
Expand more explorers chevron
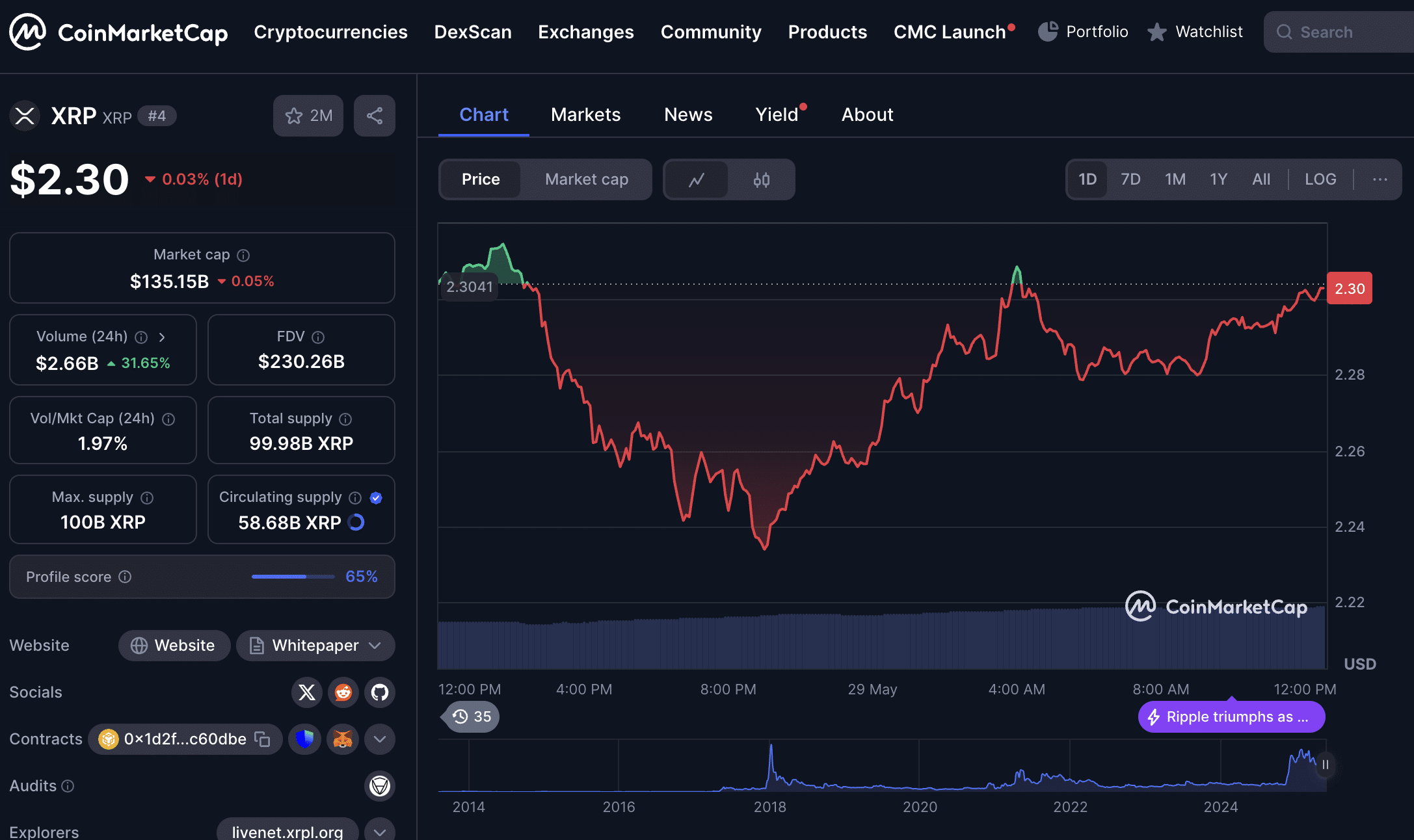click(380, 831)
